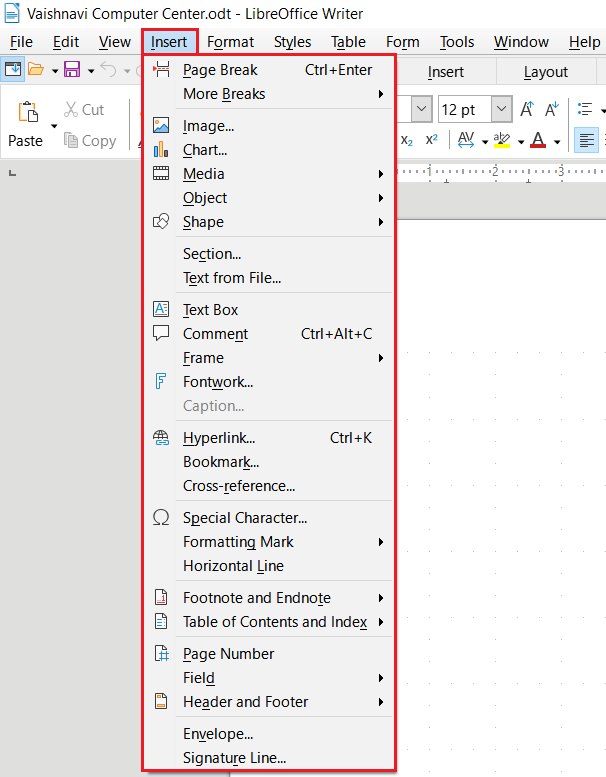Click the Open folder icon
This screenshot has width=606, height=777.
[x=36, y=69]
